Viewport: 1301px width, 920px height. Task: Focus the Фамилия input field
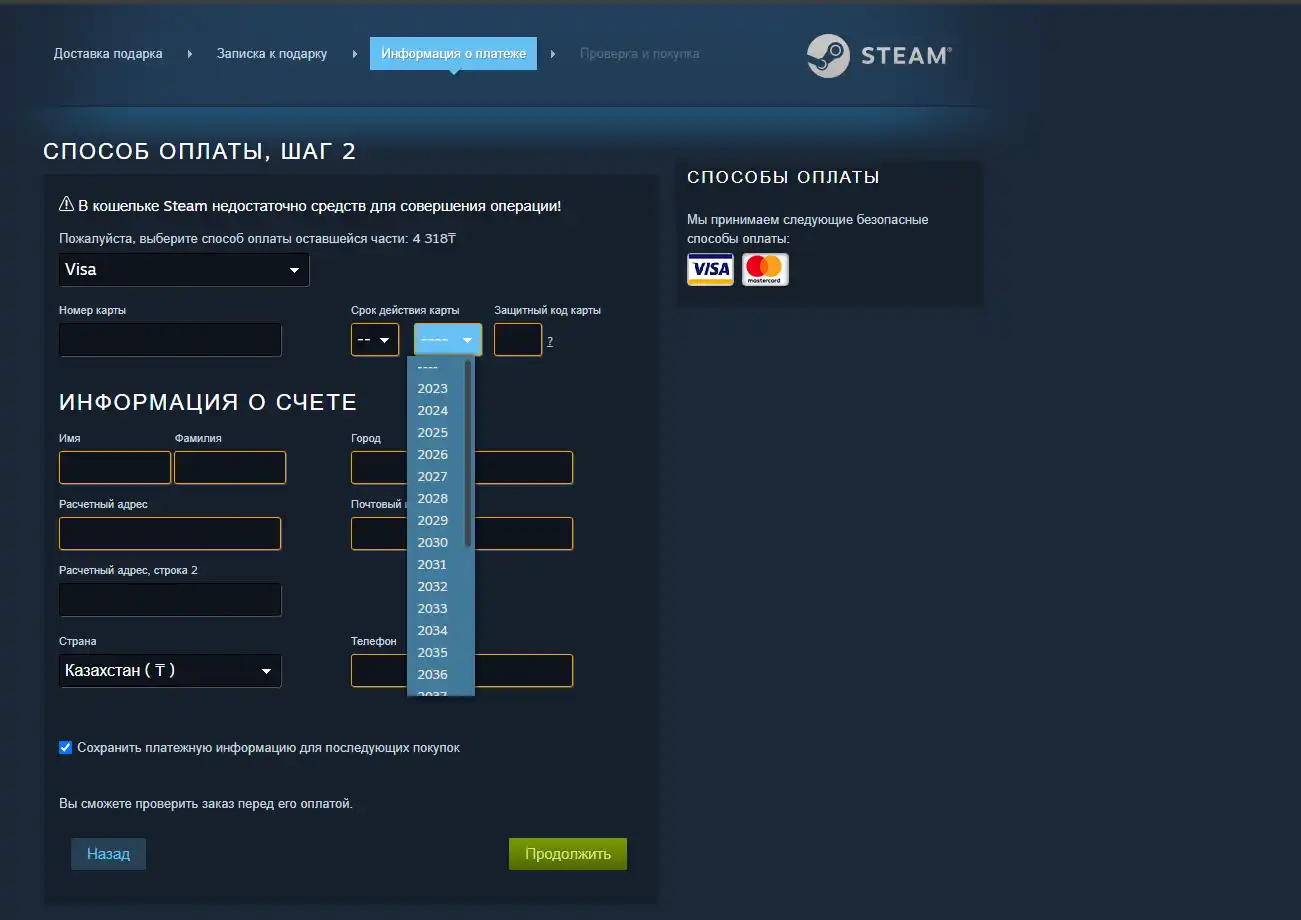click(230, 468)
